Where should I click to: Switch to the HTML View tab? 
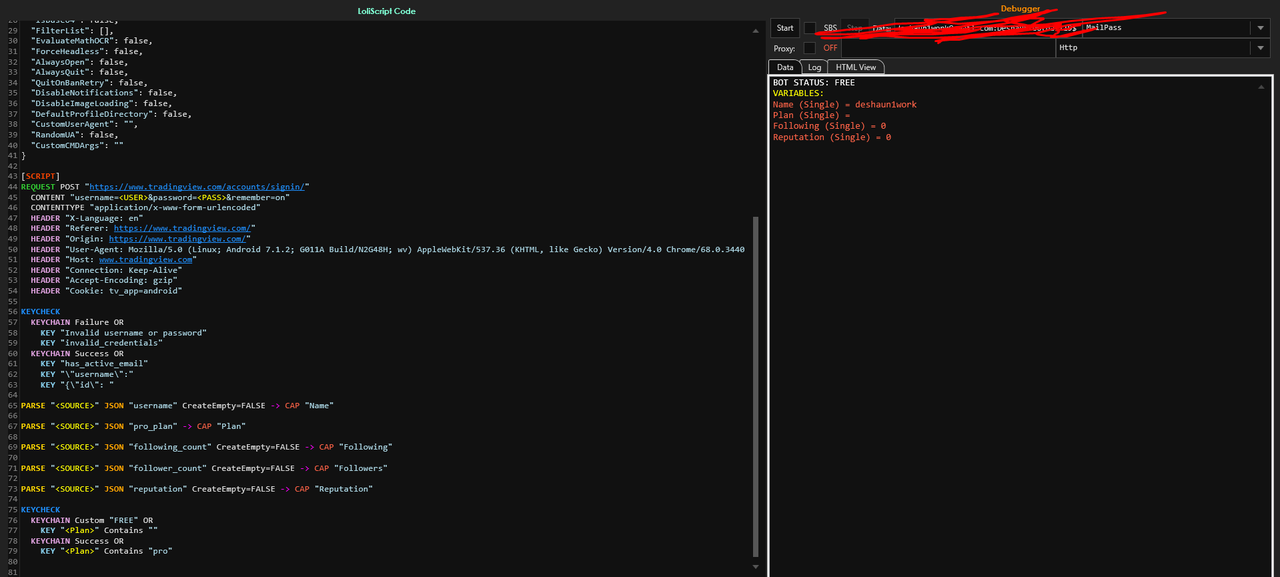pyautogui.click(x=856, y=67)
